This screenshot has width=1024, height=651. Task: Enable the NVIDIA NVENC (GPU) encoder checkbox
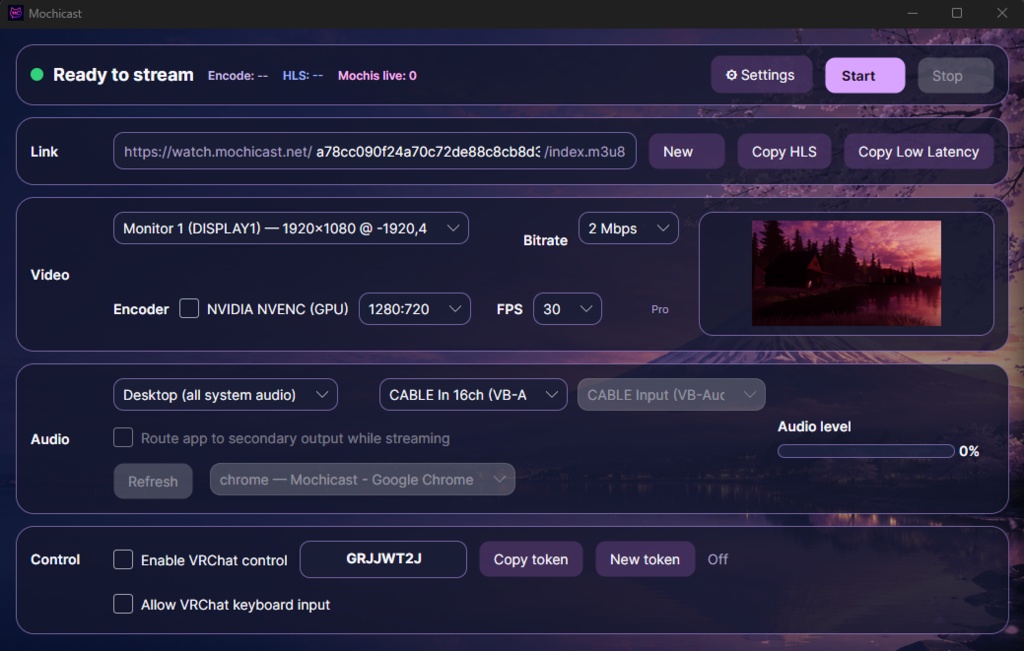tap(189, 308)
